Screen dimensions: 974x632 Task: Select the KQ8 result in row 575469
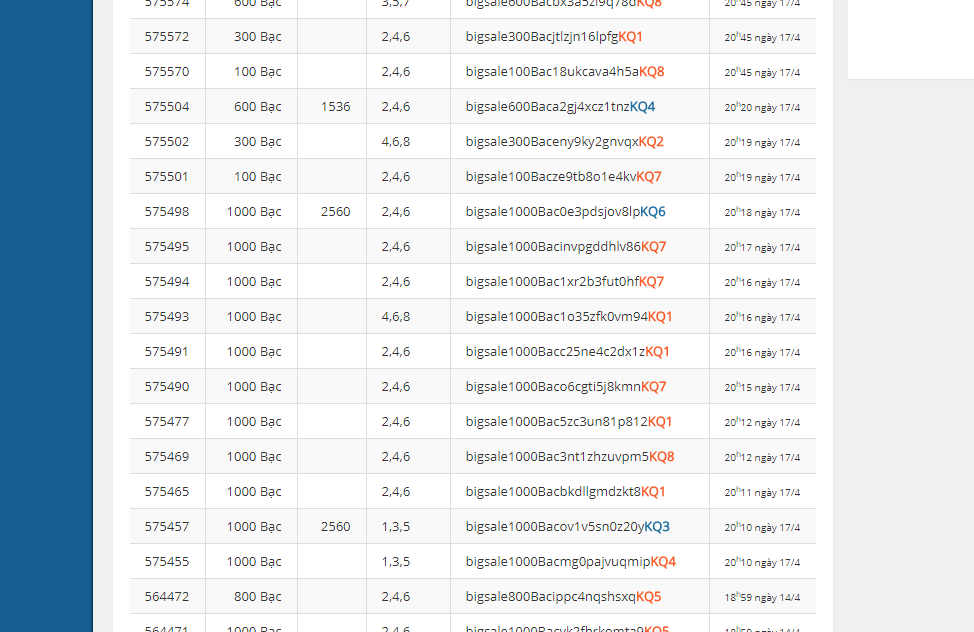point(661,457)
